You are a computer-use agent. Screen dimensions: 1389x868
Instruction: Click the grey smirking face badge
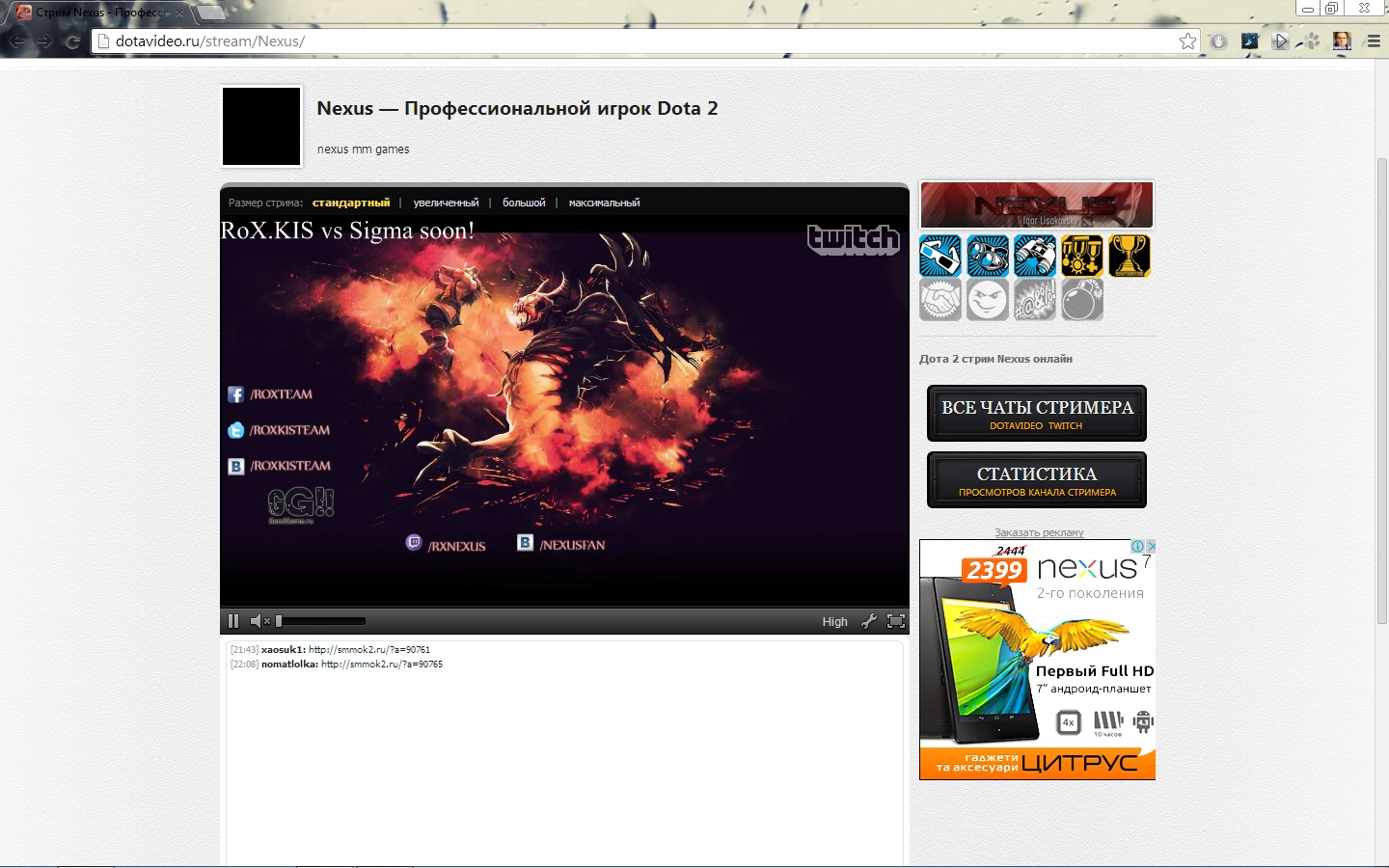tap(988, 300)
